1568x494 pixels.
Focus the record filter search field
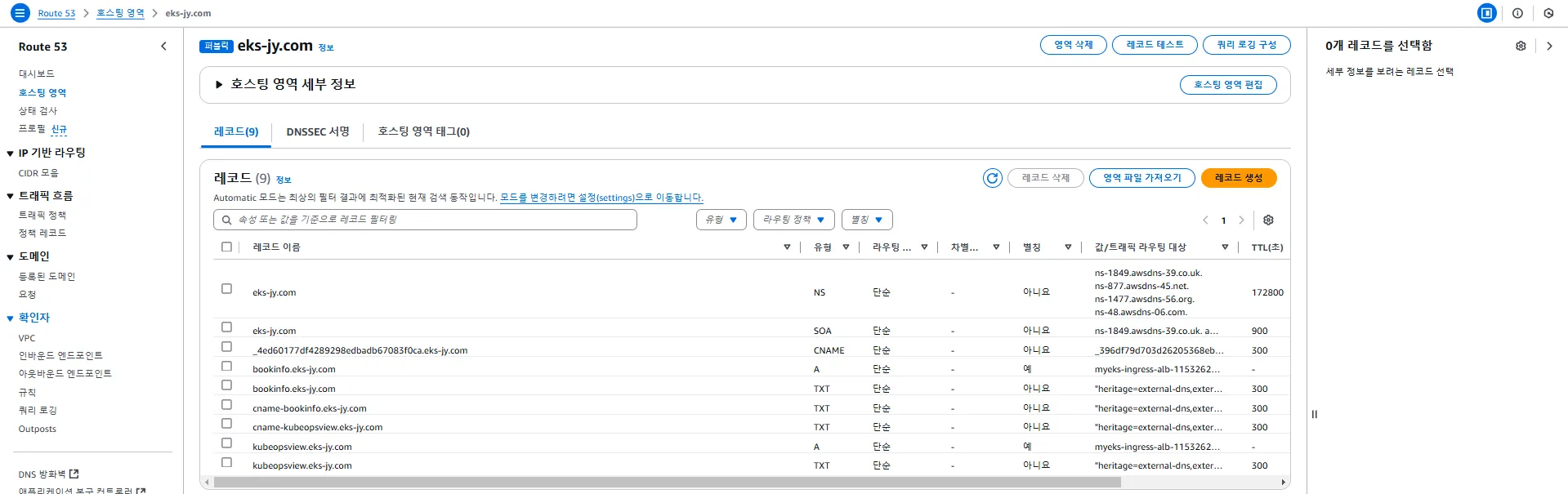425,220
